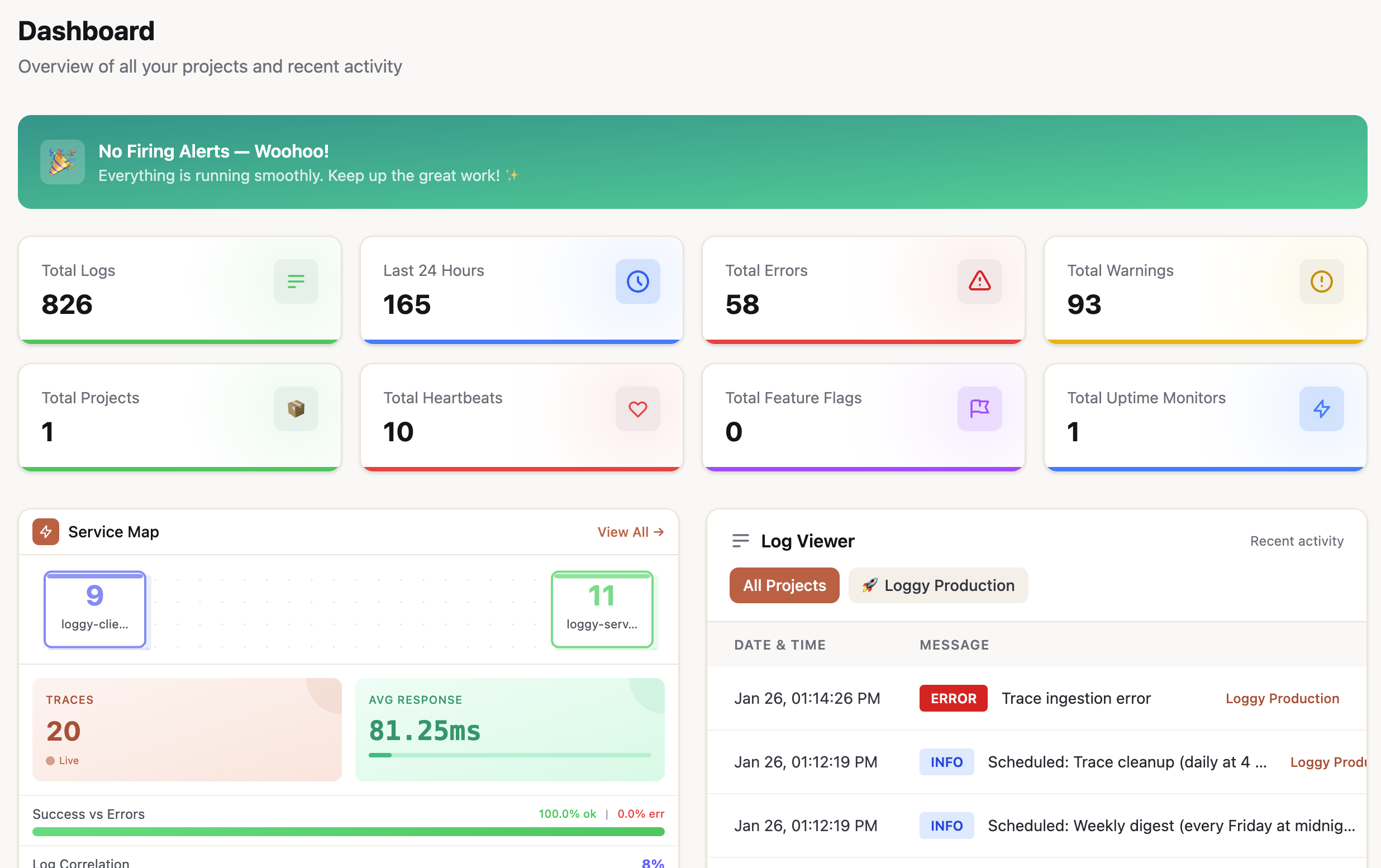1381x868 pixels.
Task: Click the Total Warnings exclamation circle icon
Action: coord(1321,282)
